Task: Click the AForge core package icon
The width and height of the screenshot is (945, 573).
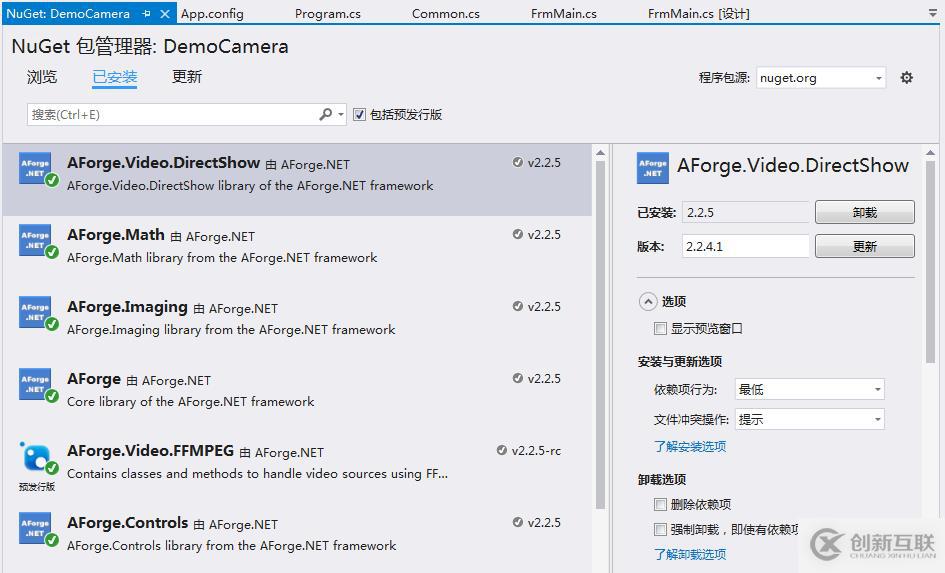Action: pos(39,385)
